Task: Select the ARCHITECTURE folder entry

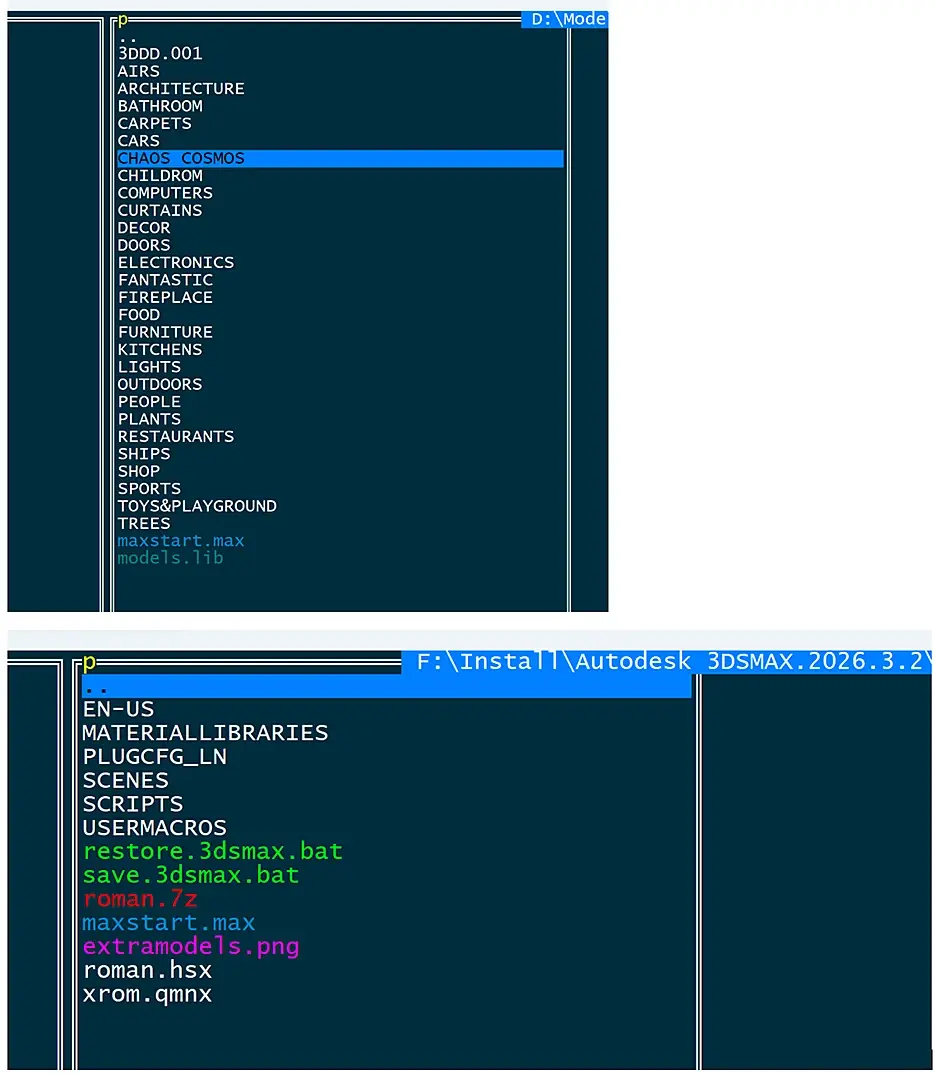Action: (x=181, y=89)
